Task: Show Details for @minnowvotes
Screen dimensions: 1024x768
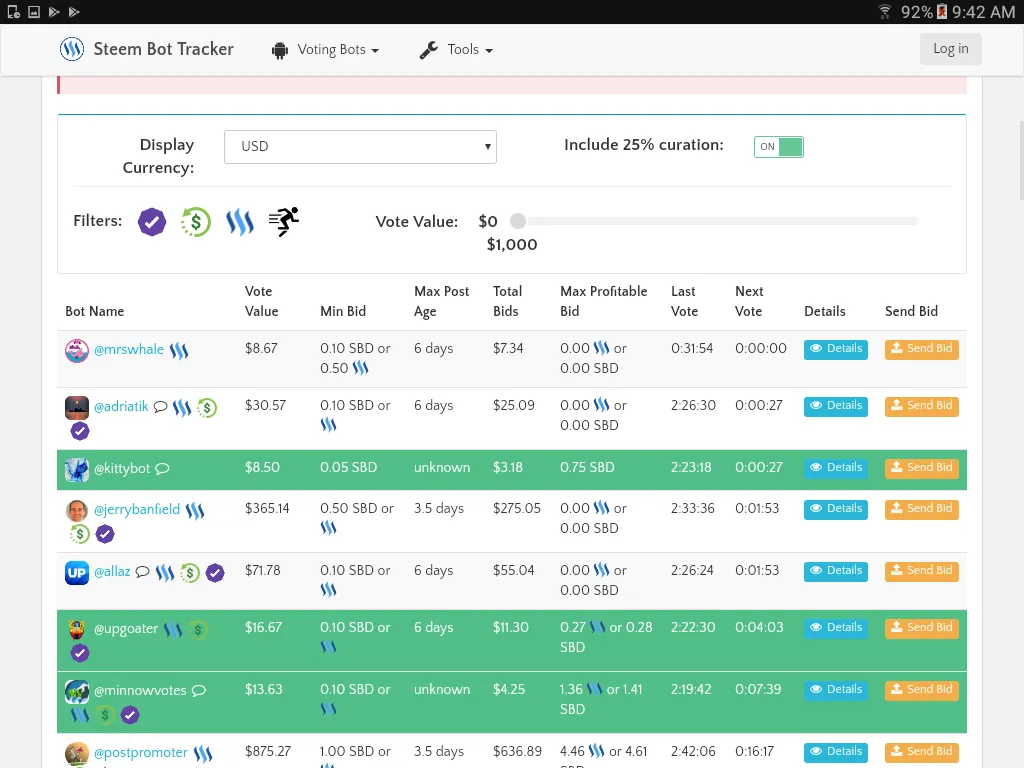Action: (x=835, y=690)
